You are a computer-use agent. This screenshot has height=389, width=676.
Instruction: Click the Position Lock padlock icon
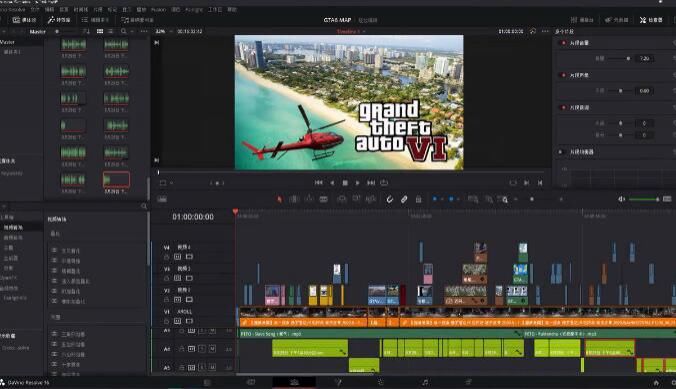tap(418, 199)
